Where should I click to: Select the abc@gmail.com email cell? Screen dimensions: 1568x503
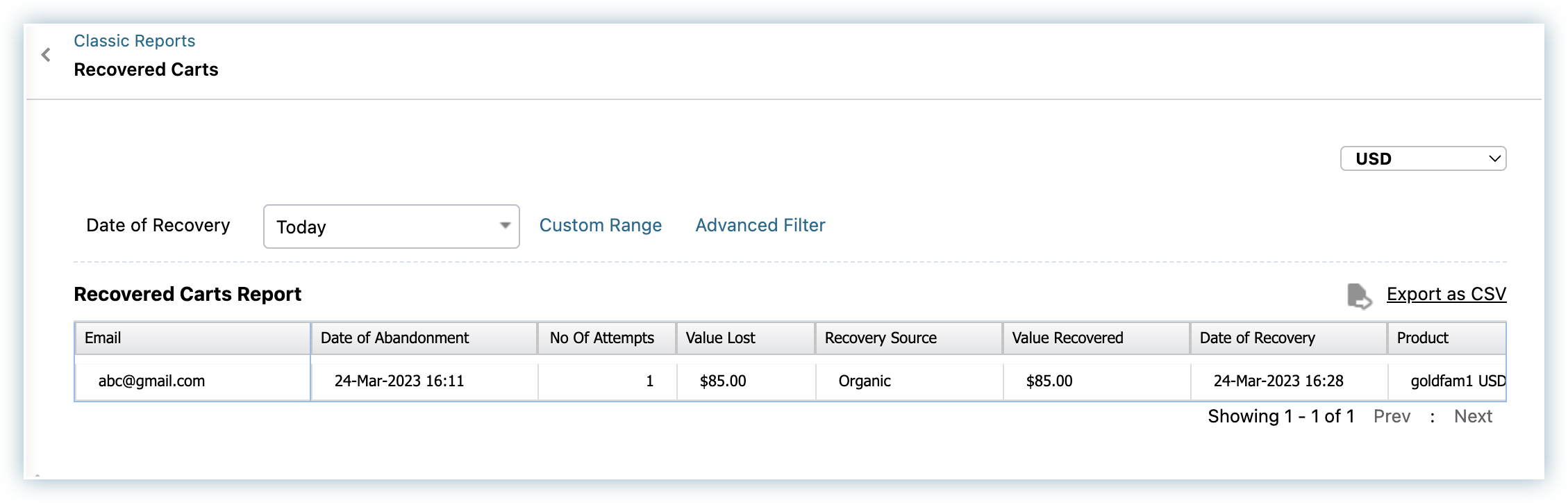click(x=151, y=381)
